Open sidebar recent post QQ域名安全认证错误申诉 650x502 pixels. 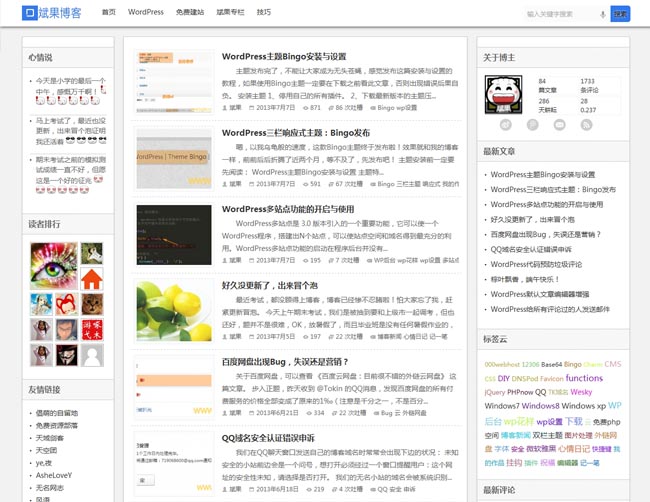(531, 249)
